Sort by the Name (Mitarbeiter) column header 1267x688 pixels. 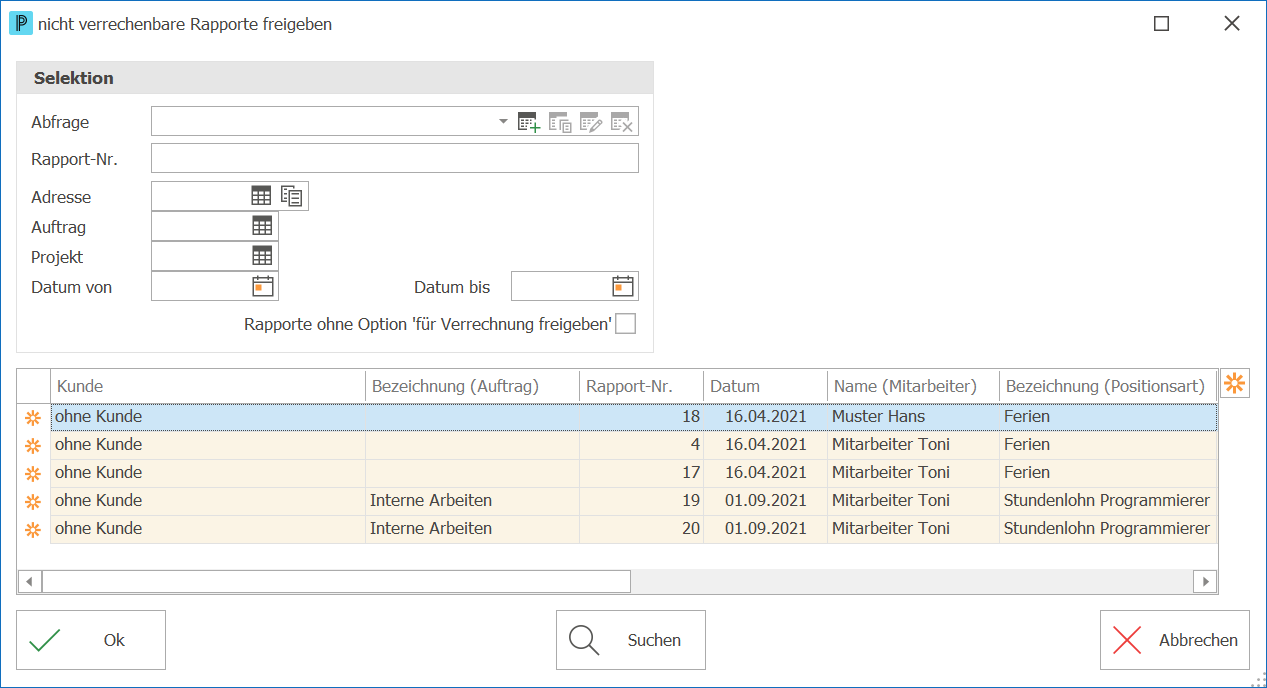[x=913, y=386]
